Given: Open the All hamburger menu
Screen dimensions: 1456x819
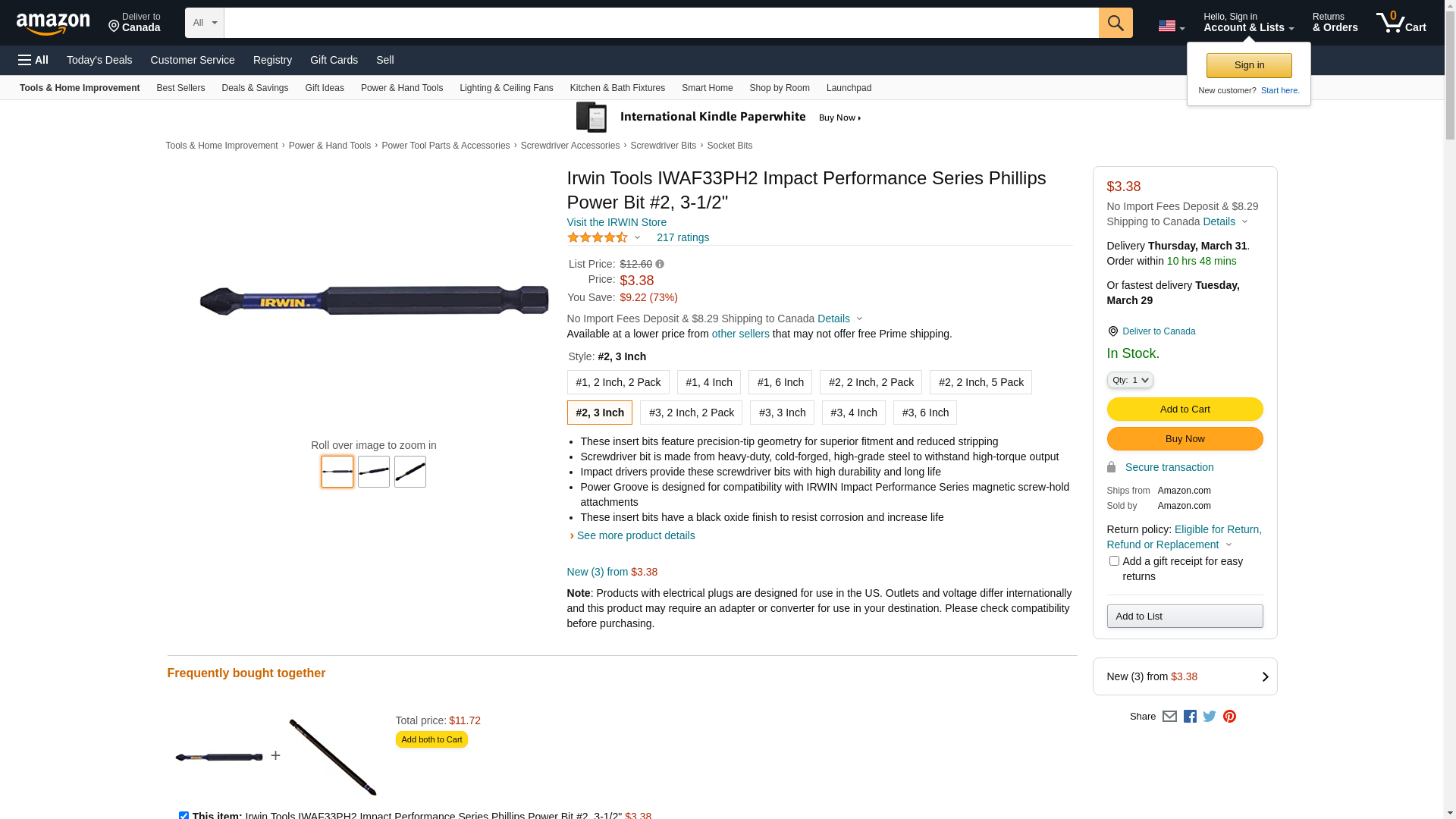Looking at the screenshot, I should coord(33,60).
